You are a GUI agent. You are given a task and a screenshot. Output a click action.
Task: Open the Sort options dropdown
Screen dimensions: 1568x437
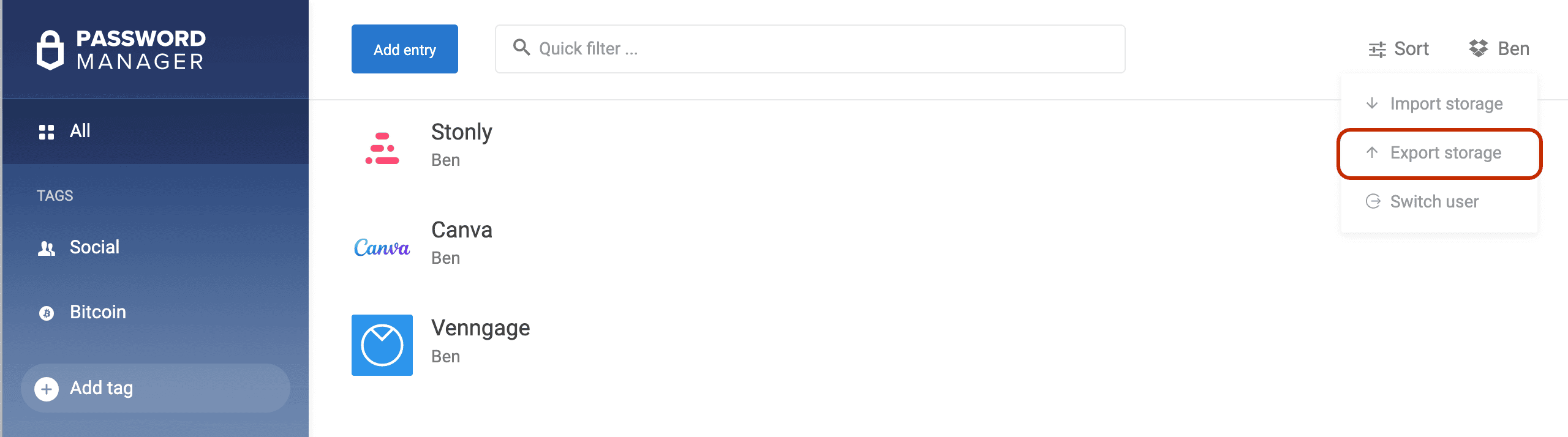[1398, 49]
